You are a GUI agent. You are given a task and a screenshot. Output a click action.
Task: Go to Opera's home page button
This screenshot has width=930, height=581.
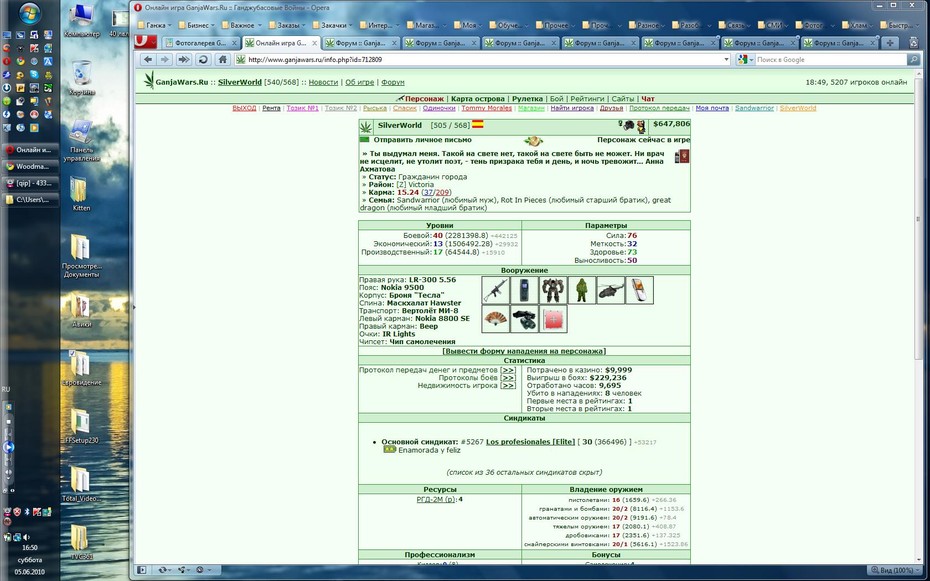(222, 59)
